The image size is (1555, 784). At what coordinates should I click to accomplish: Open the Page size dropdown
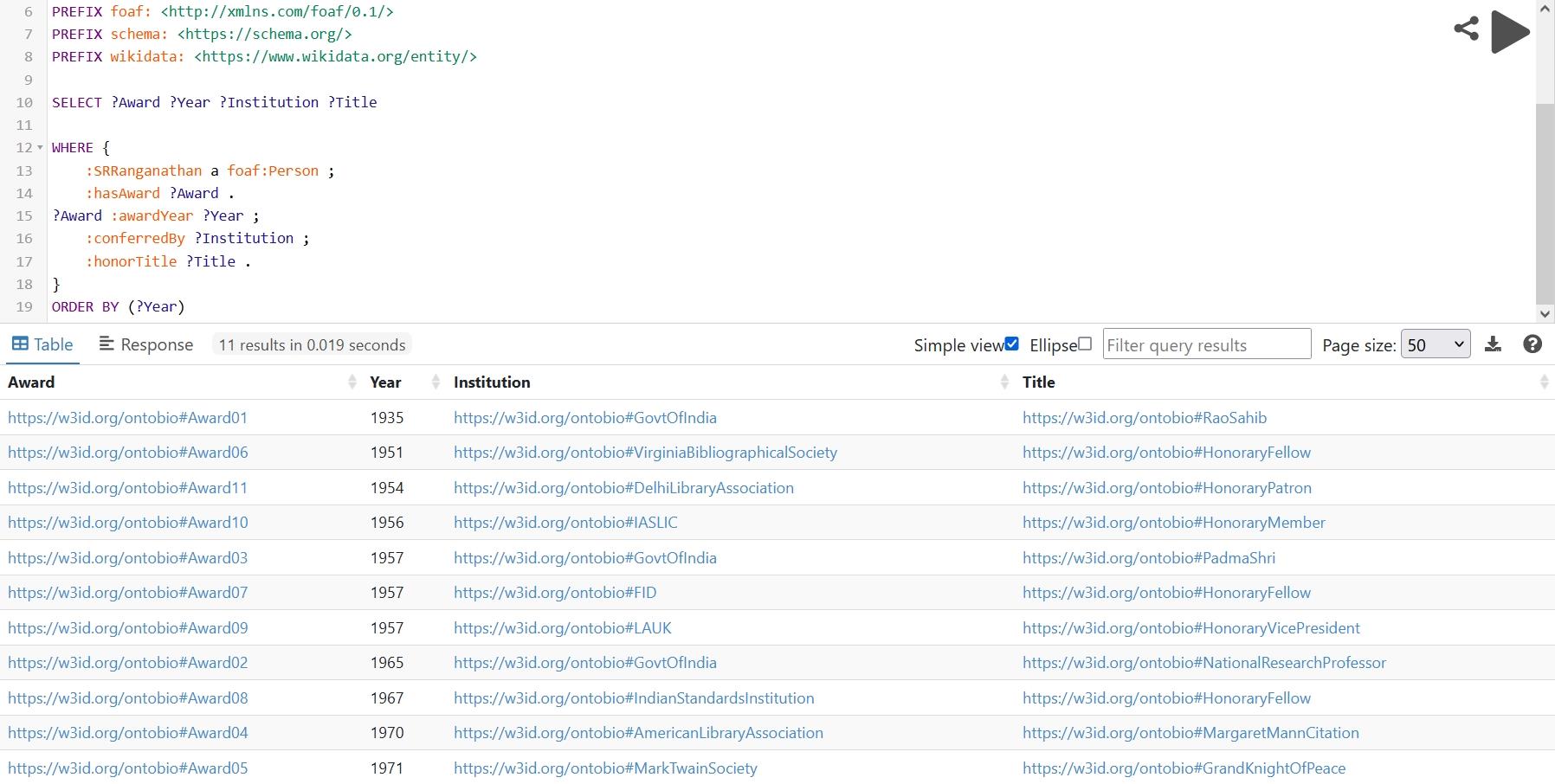click(1435, 344)
